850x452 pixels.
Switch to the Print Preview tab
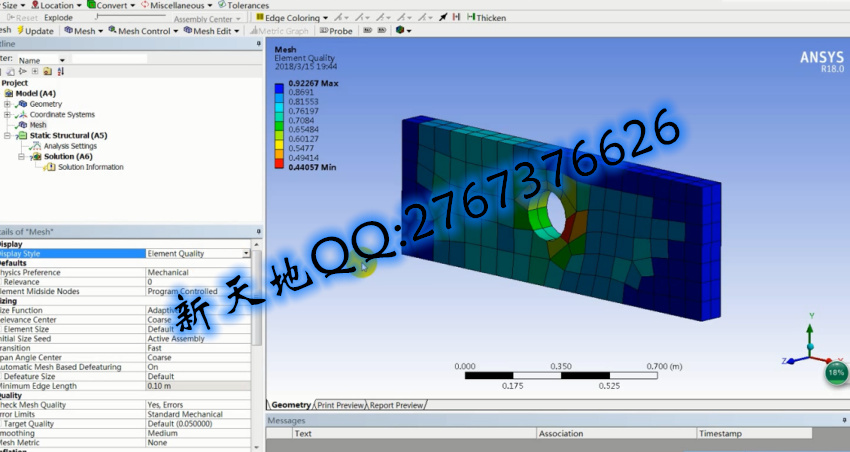point(340,405)
